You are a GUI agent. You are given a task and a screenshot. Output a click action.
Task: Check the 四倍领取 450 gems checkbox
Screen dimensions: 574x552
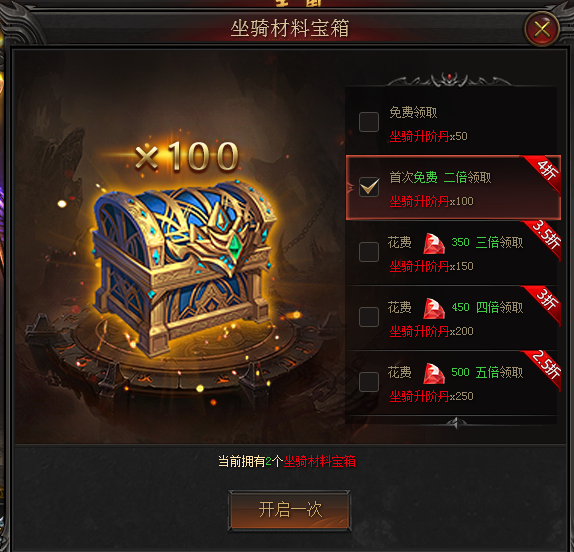tap(369, 317)
